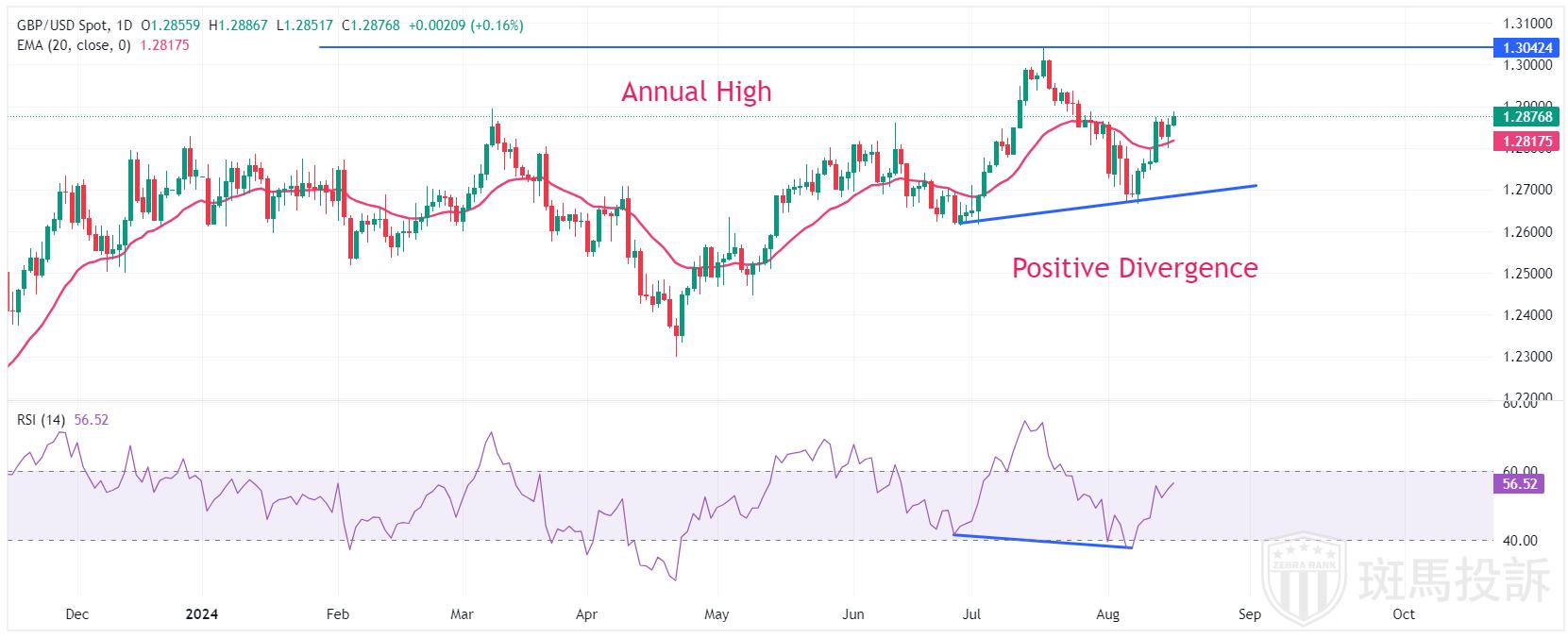Select the 1D interval label
The width and height of the screenshot is (1568, 638).
point(125,26)
